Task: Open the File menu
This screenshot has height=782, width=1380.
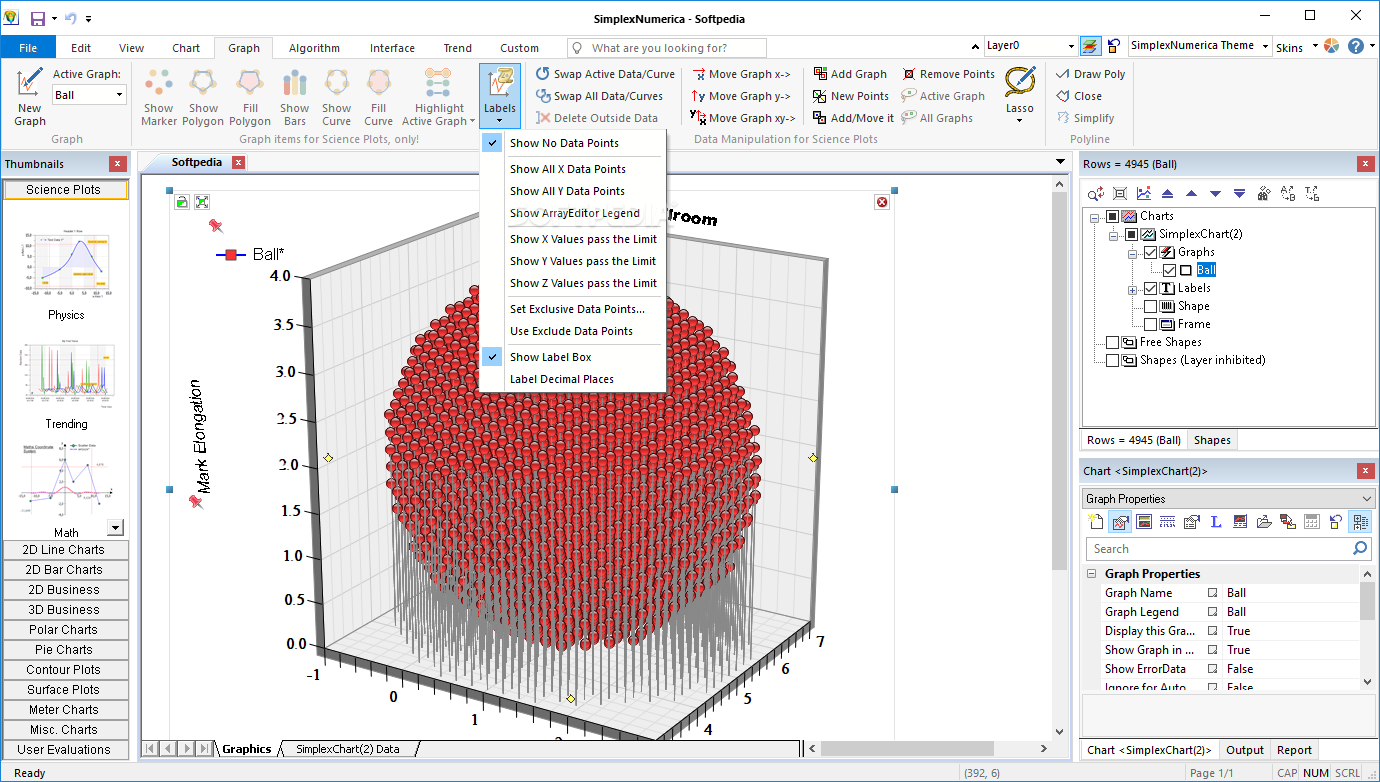Action: 28,48
